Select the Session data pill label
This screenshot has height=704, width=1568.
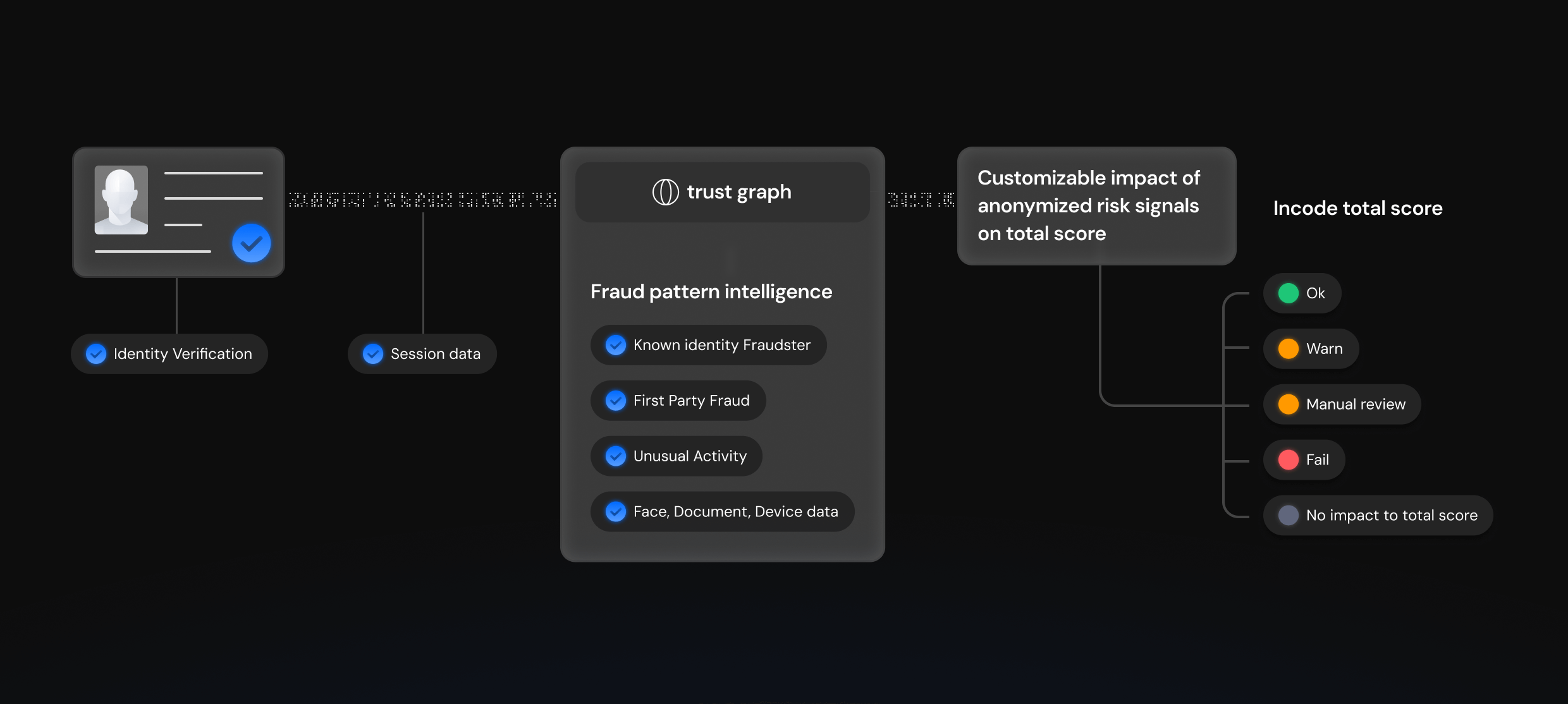point(436,354)
